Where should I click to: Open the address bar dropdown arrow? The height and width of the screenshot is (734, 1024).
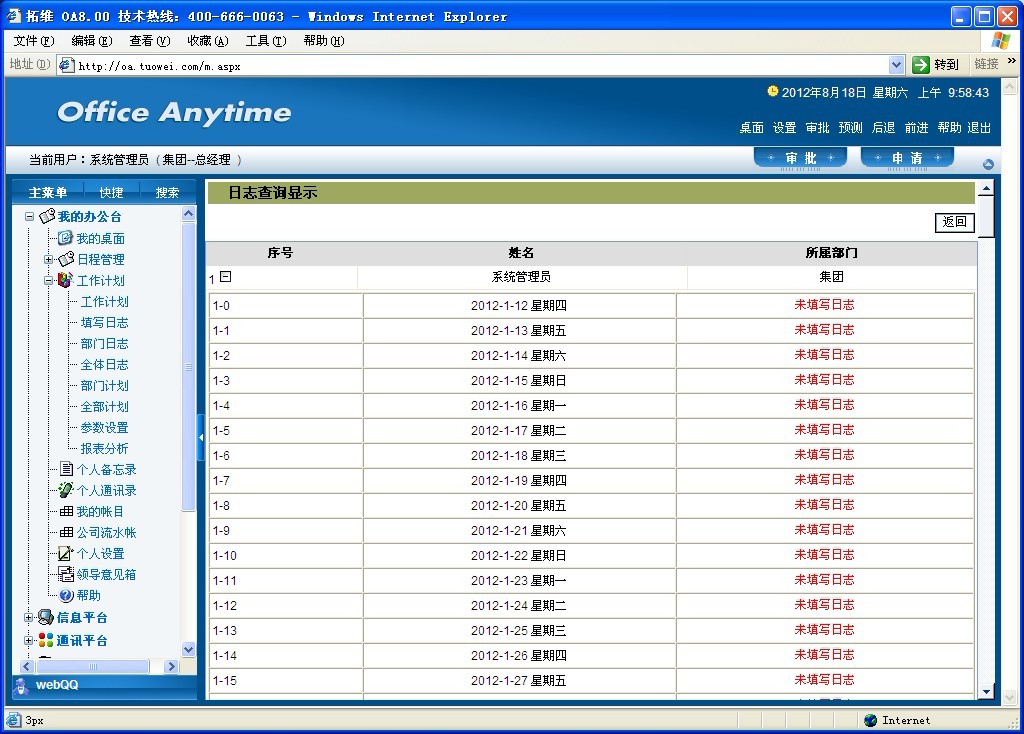896,65
